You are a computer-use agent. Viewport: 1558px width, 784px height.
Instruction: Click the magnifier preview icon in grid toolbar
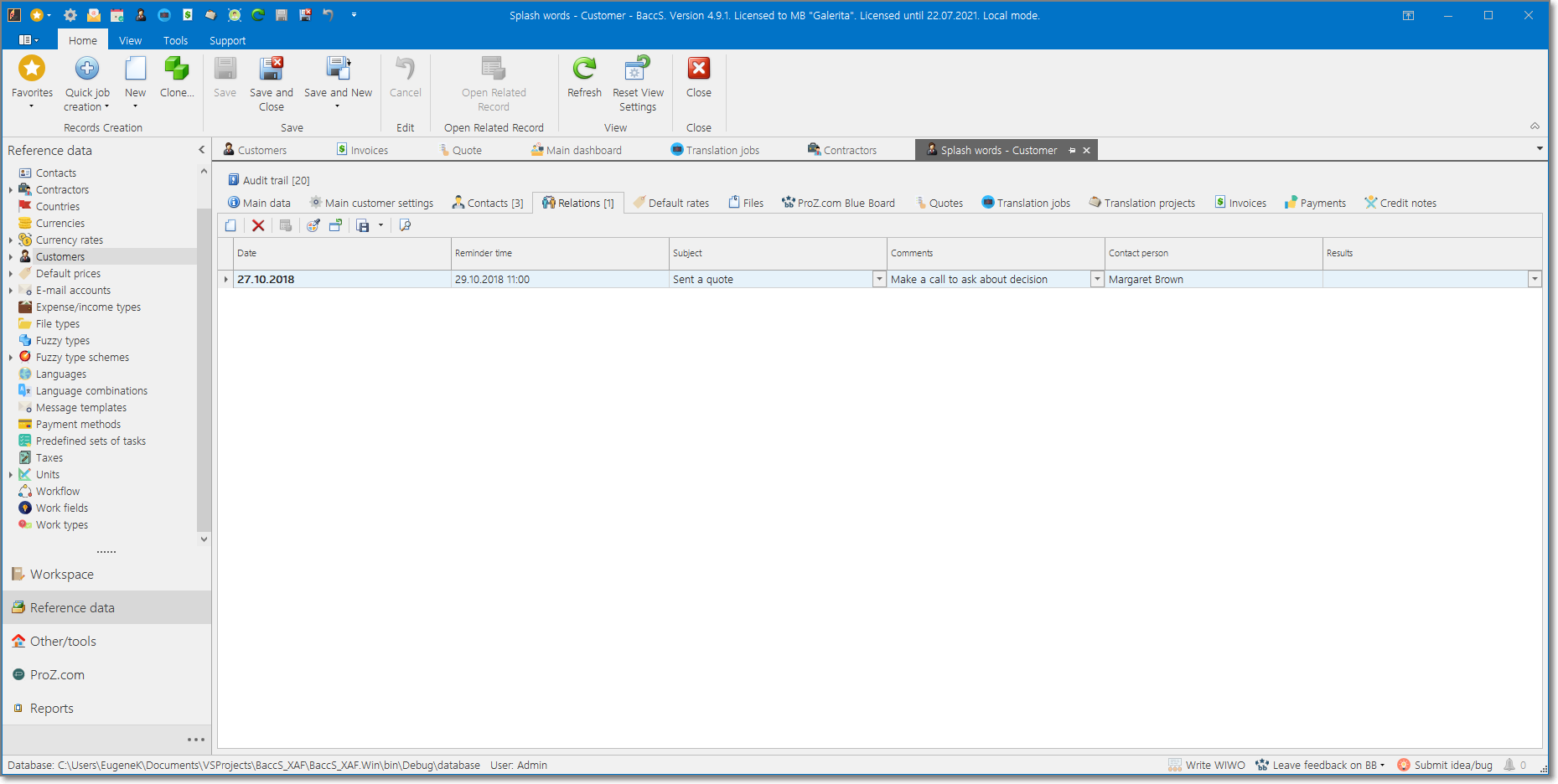tap(405, 225)
